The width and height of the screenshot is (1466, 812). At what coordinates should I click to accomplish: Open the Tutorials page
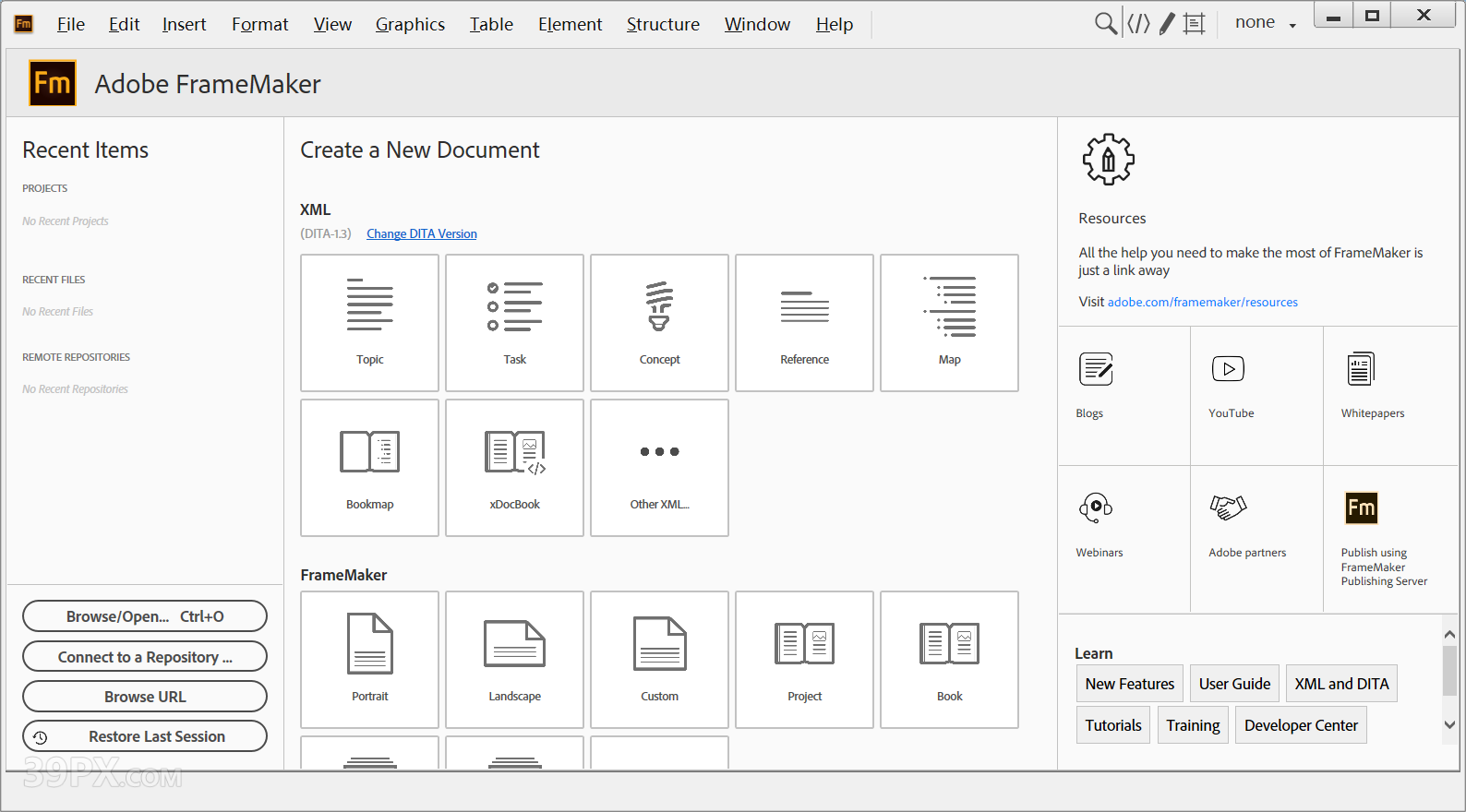1113,725
